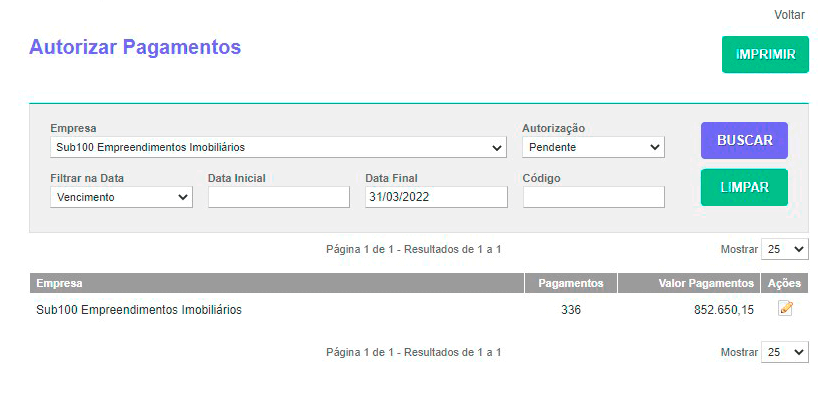Screen dimensions: 839x420
Task: Focus the Data Inicial field
Action: point(278,197)
